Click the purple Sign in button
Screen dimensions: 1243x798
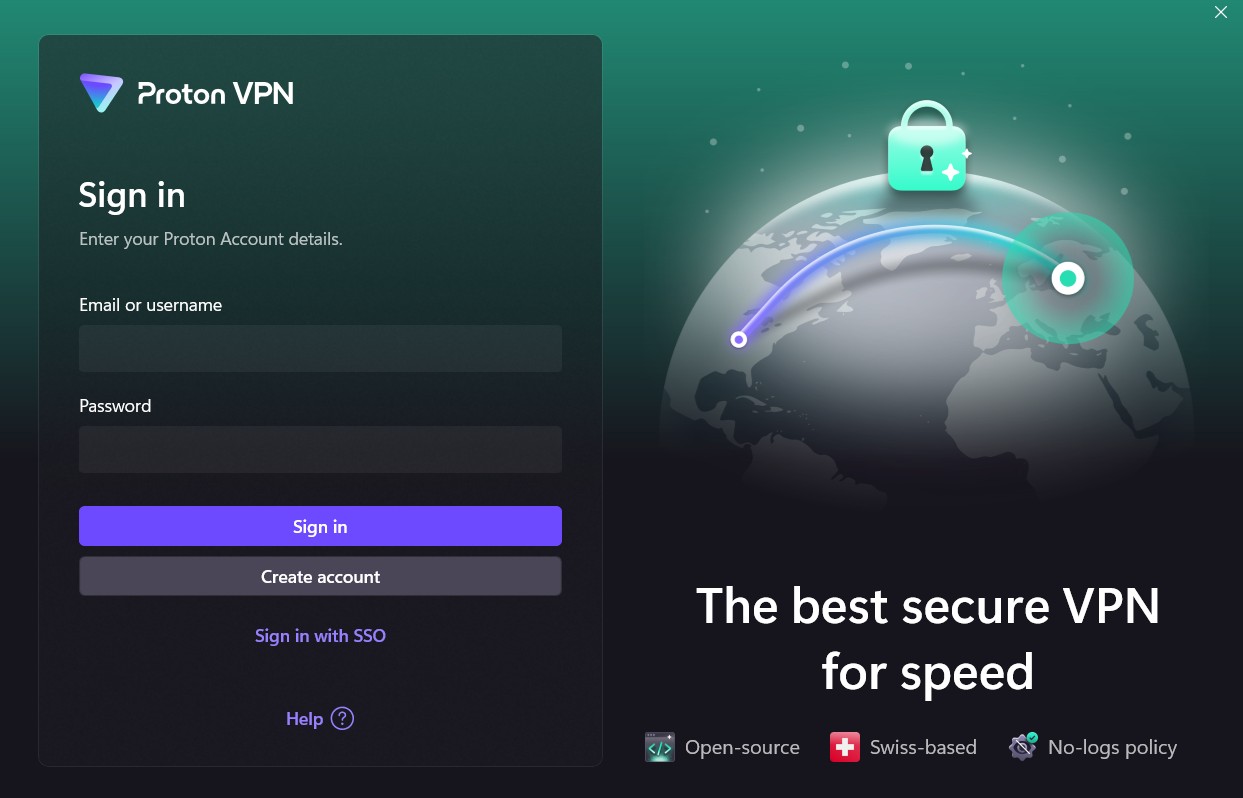(x=320, y=526)
